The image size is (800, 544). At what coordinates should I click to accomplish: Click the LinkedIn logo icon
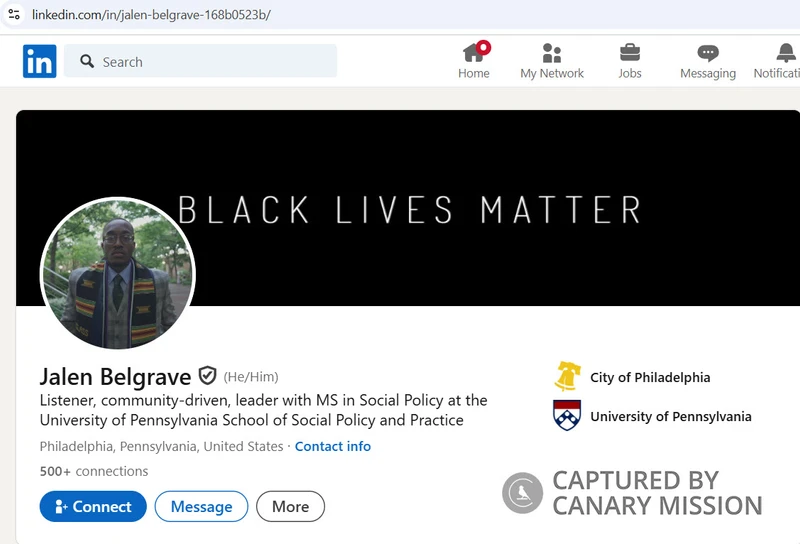39,61
